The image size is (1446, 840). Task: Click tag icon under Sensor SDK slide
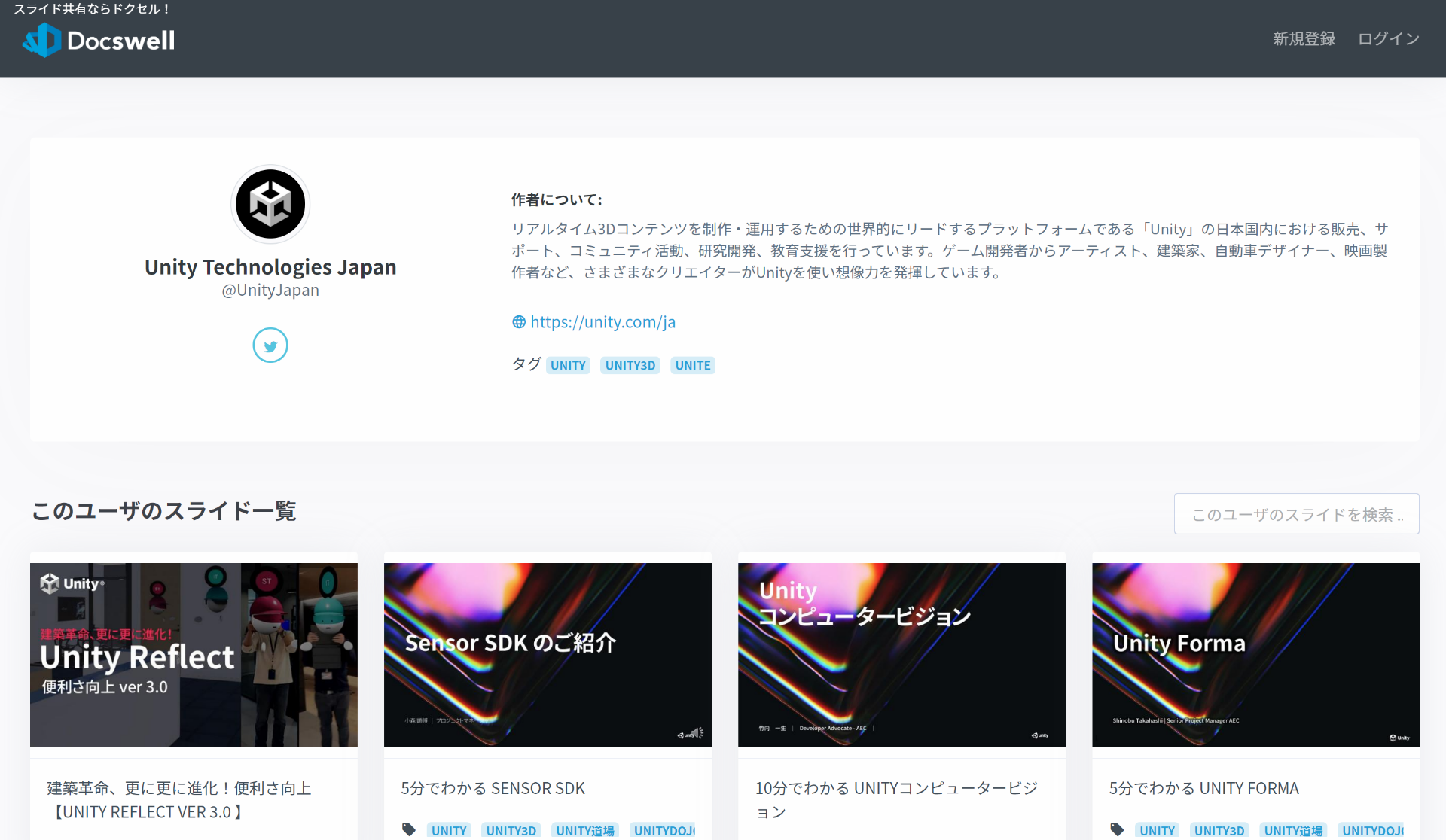[x=409, y=829]
